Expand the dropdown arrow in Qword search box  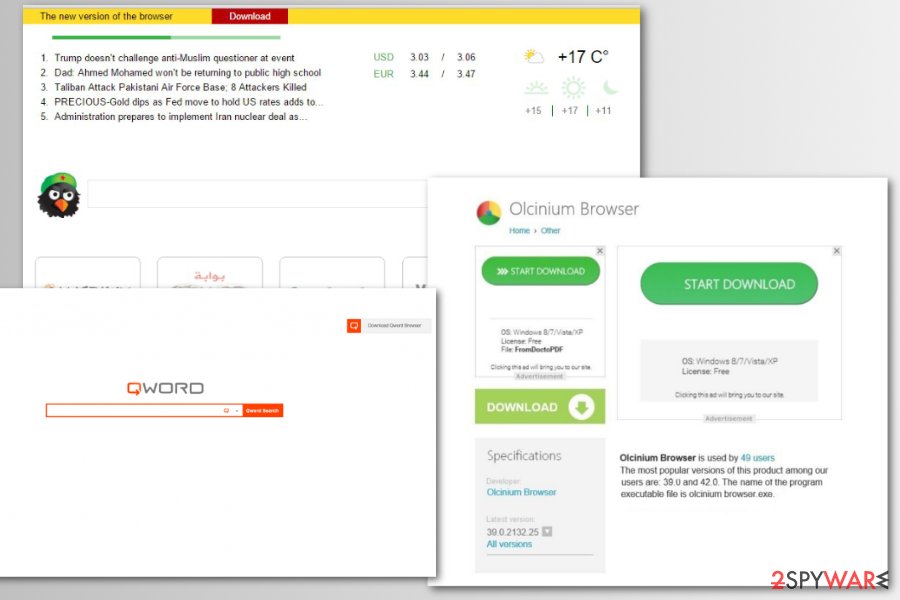pos(236,411)
